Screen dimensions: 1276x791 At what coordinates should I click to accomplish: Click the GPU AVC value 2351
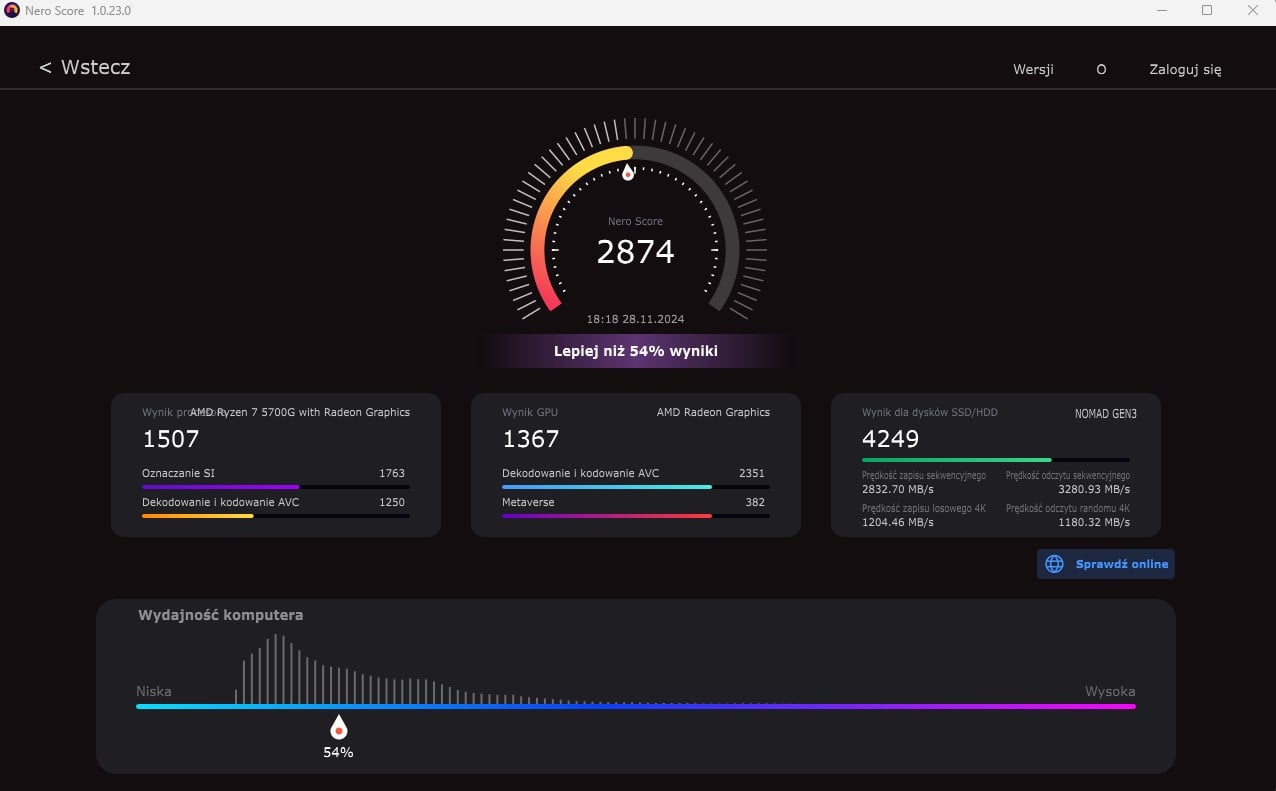point(752,473)
